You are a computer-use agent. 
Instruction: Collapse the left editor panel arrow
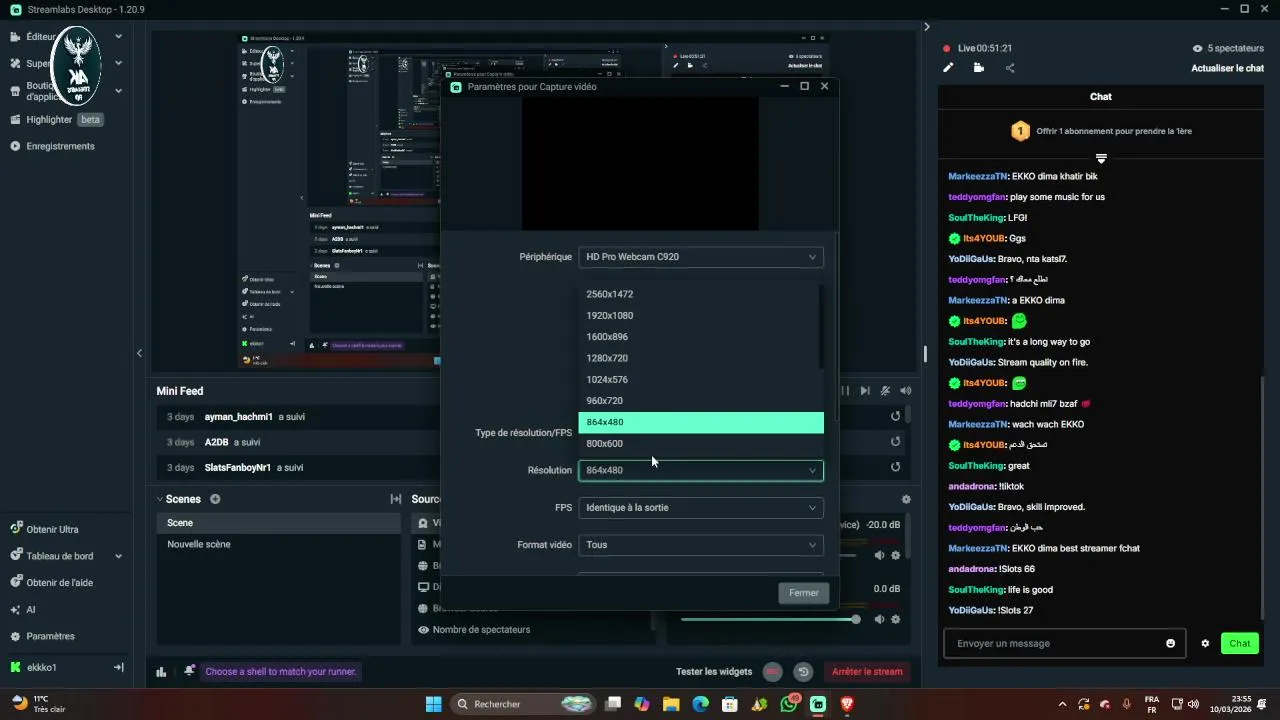[139, 353]
